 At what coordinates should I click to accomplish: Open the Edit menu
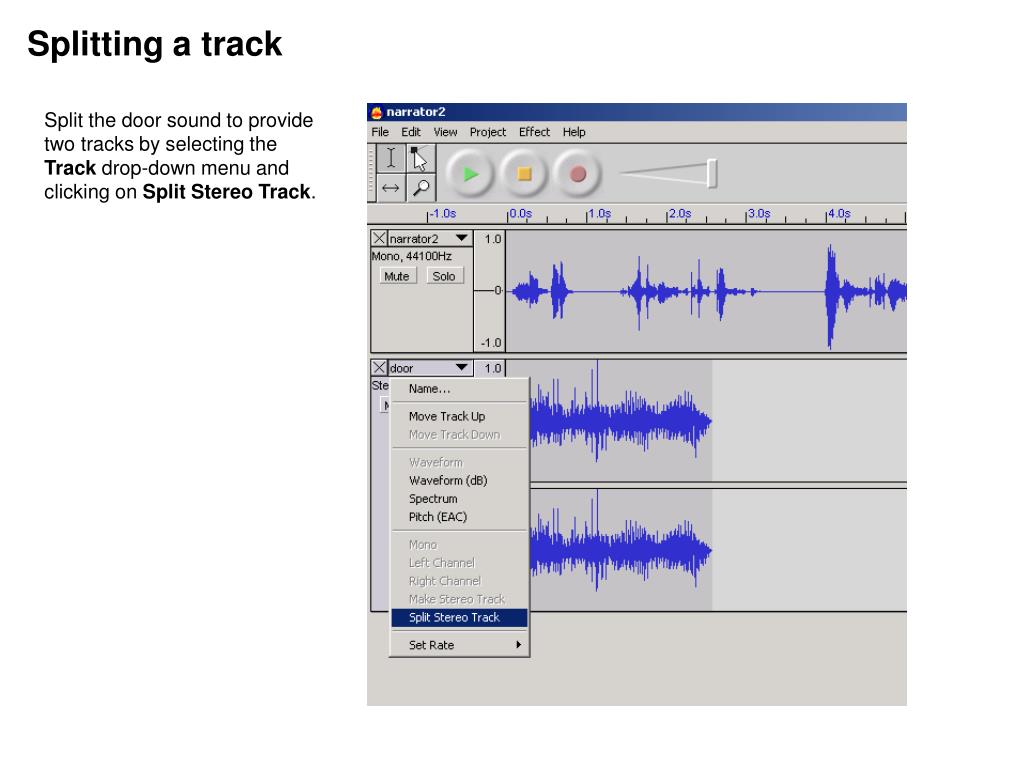point(411,132)
